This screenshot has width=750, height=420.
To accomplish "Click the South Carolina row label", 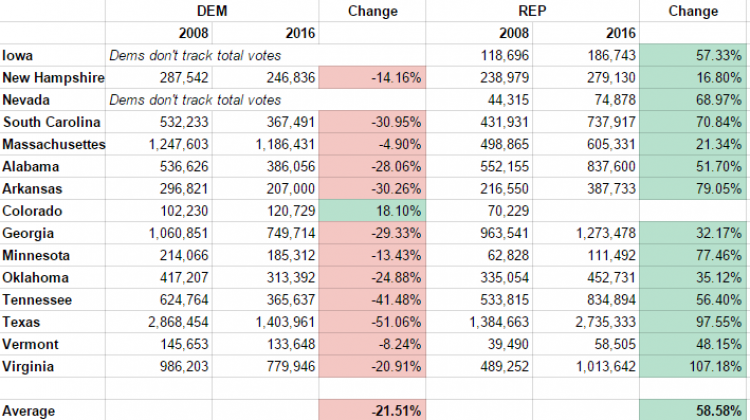I will [52, 122].
